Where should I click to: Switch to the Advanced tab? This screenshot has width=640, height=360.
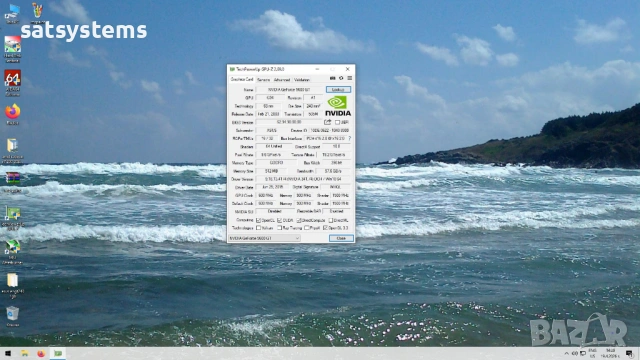pyautogui.click(x=282, y=80)
